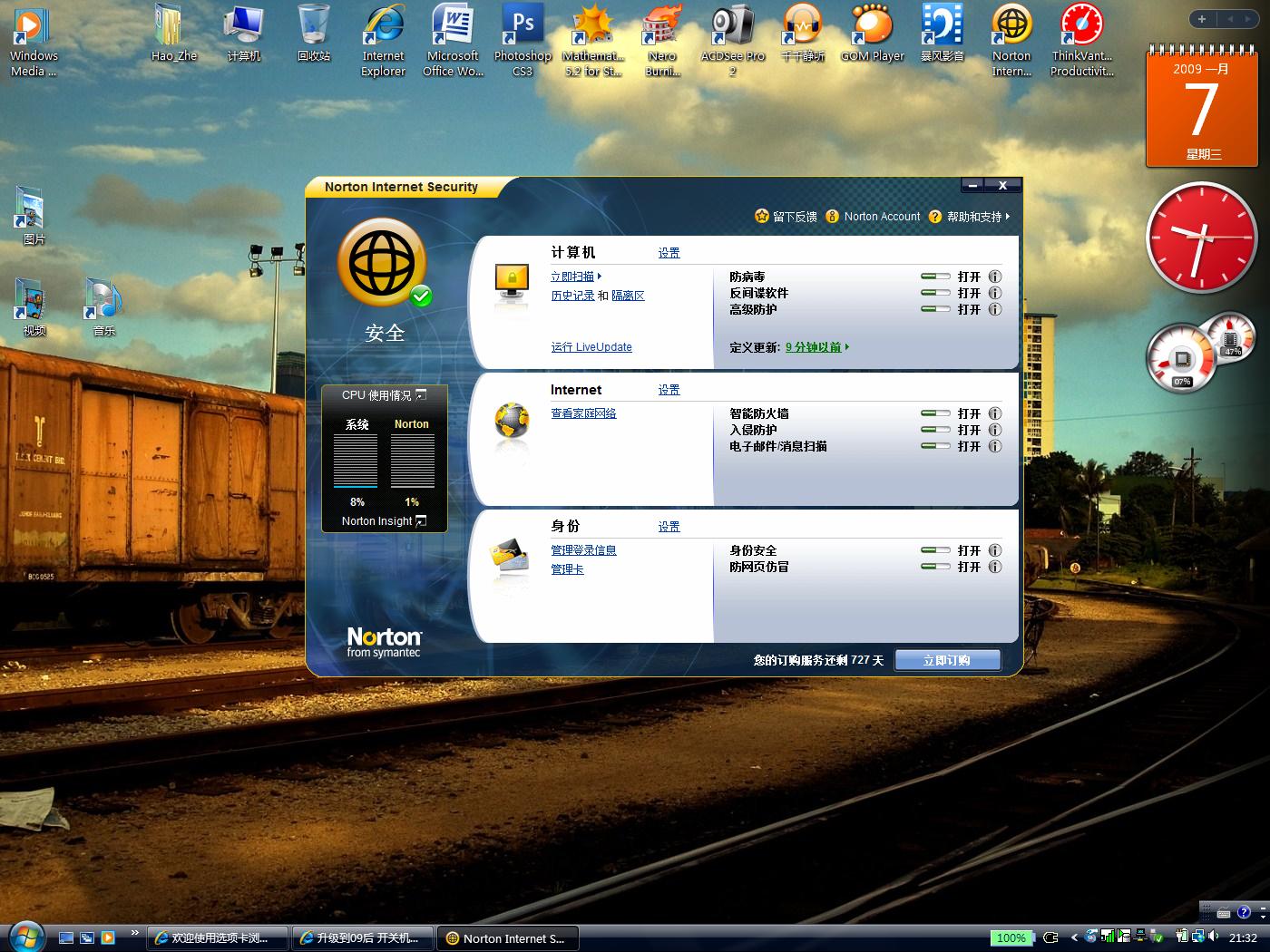The width and height of the screenshot is (1270, 952).
Task: Select the 音乐 desktop shortcut
Action: click(103, 307)
